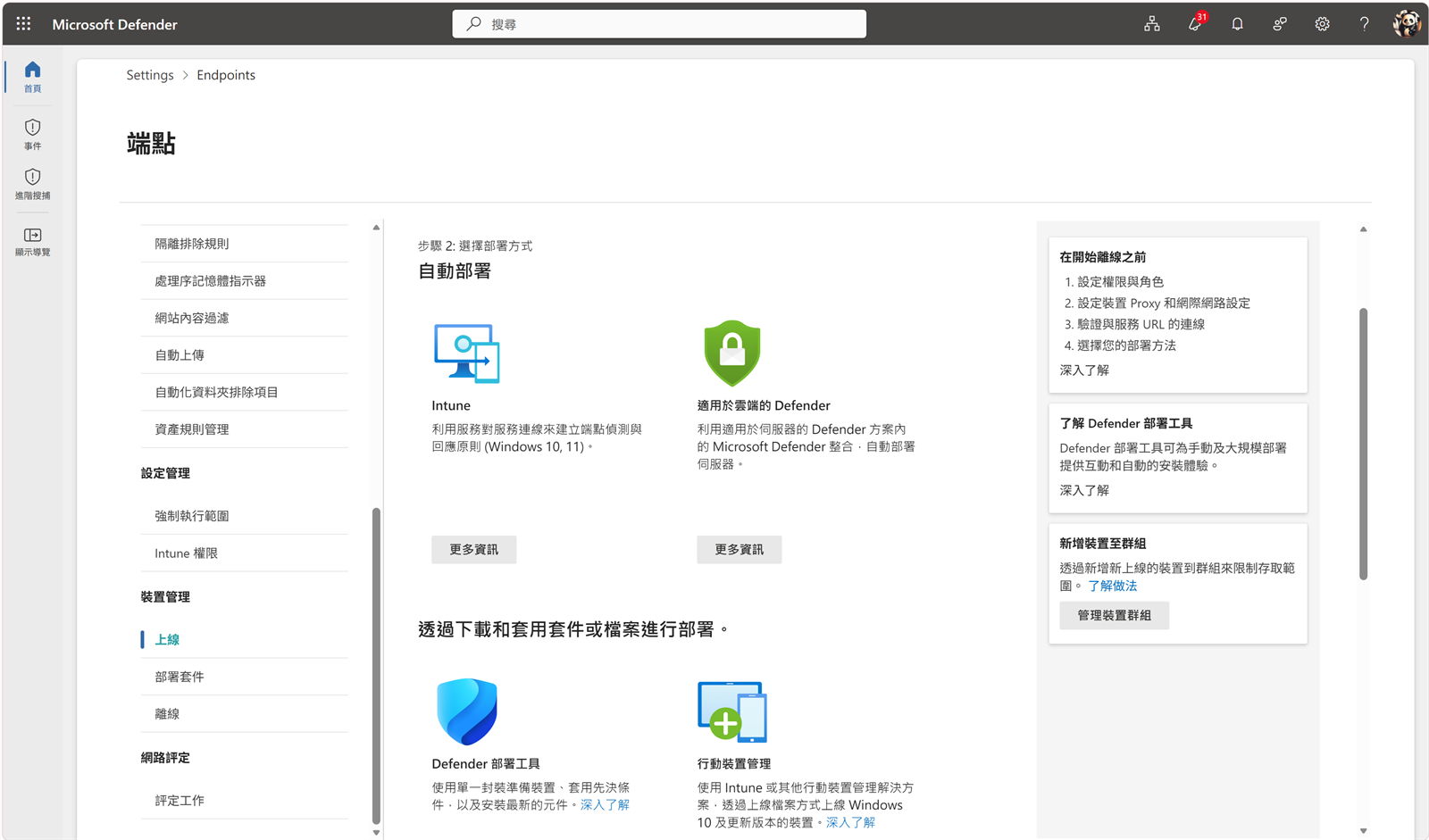
Task: Click 深入了解 link under Defender 部署工具 description
Action: click(605, 804)
